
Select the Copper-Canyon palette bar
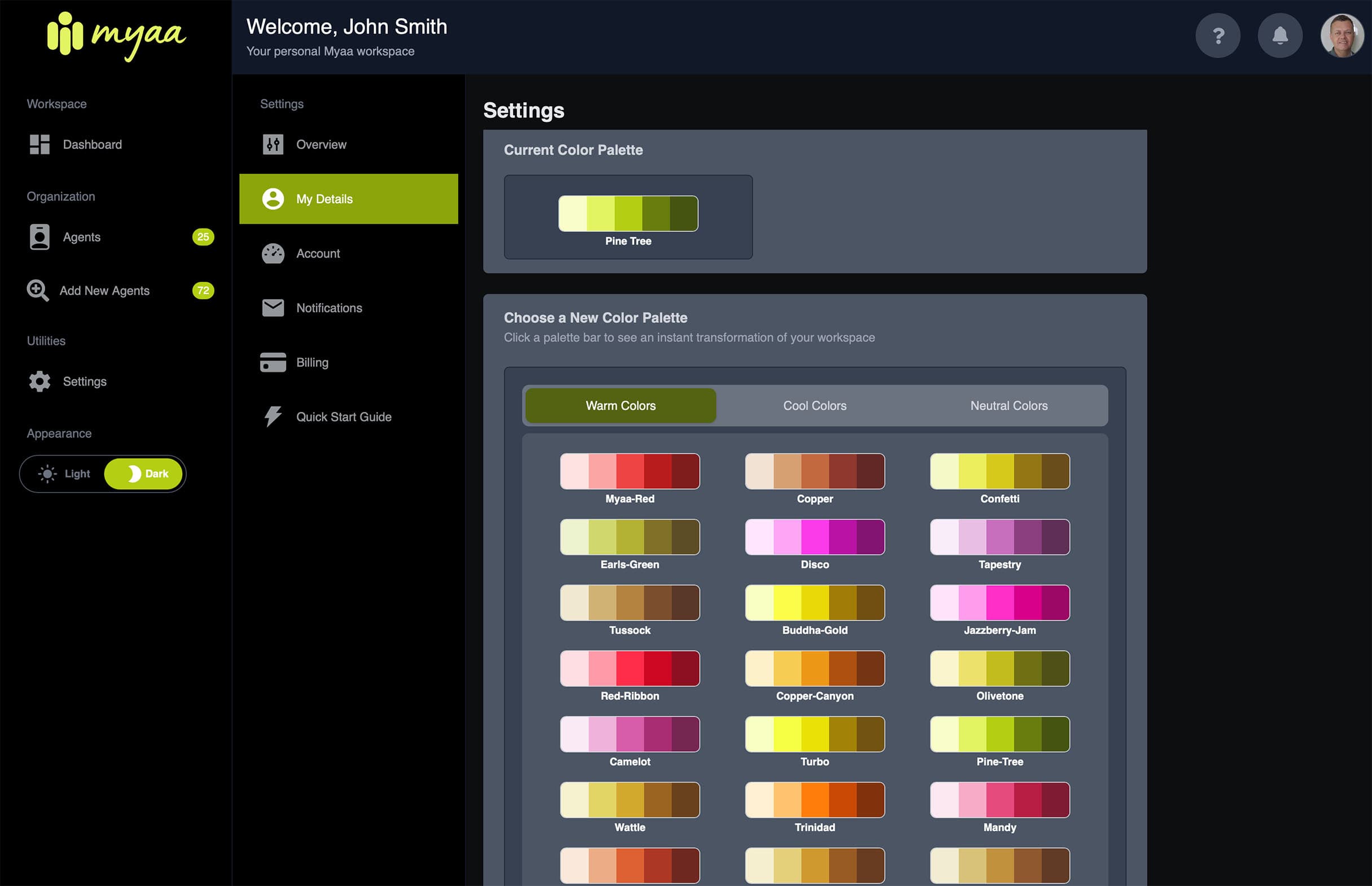tap(815, 668)
